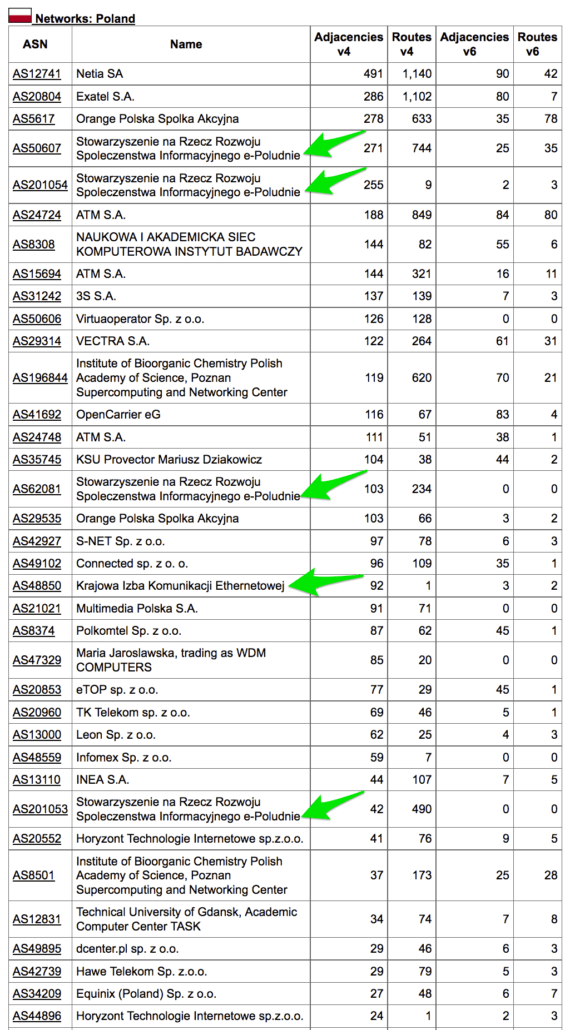Select AS29314 VECTRA link
The image size is (565, 1030).
click(37, 341)
